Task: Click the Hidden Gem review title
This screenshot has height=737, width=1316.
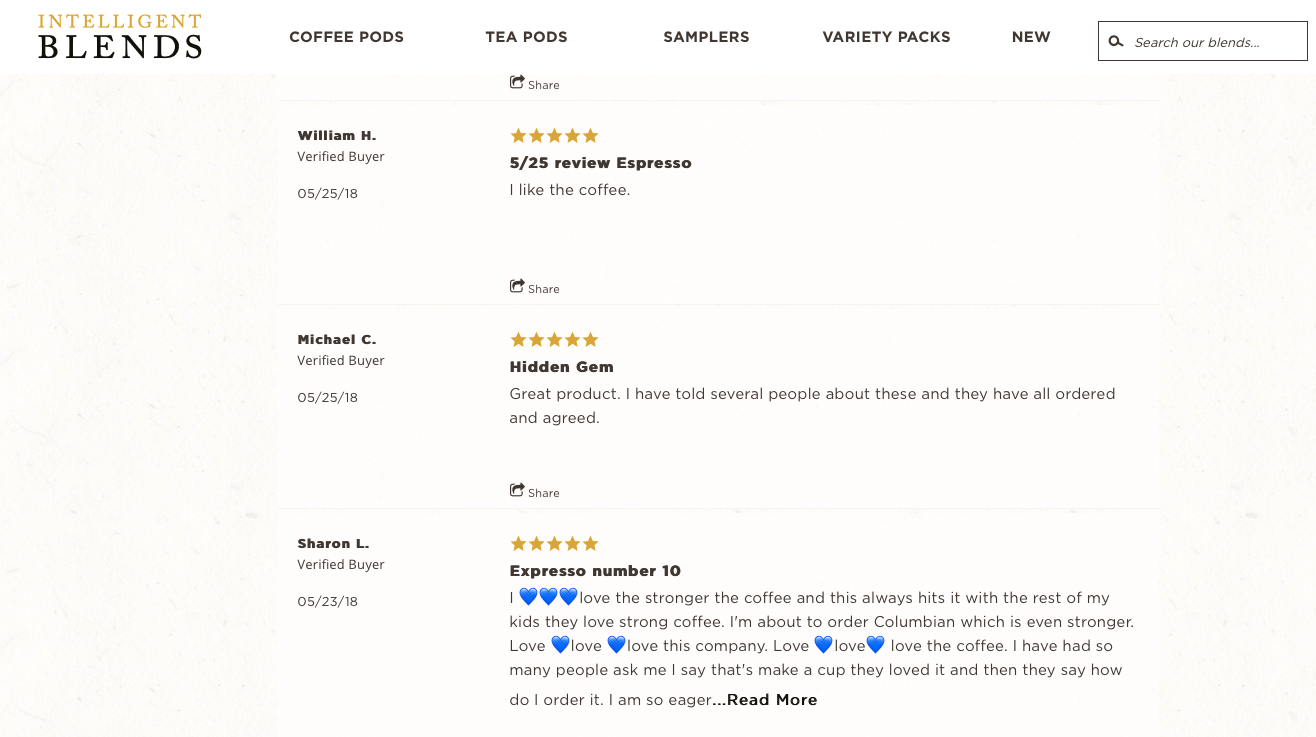Action: pos(561,367)
